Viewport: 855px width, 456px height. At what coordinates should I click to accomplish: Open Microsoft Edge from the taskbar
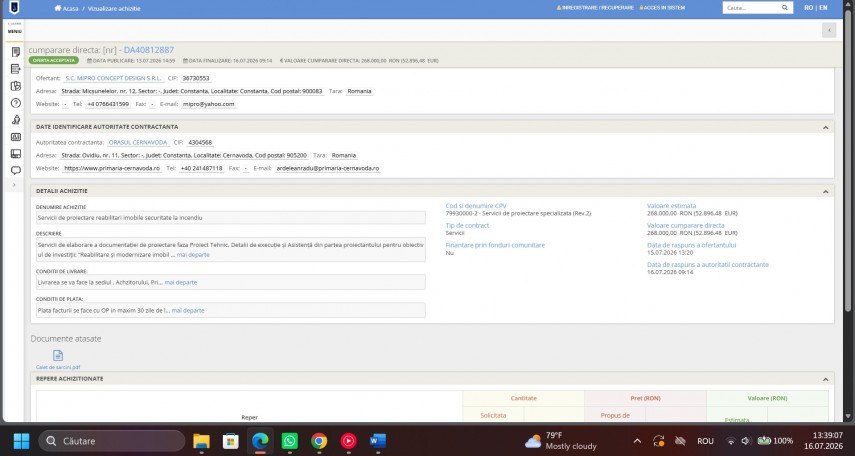[260, 441]
